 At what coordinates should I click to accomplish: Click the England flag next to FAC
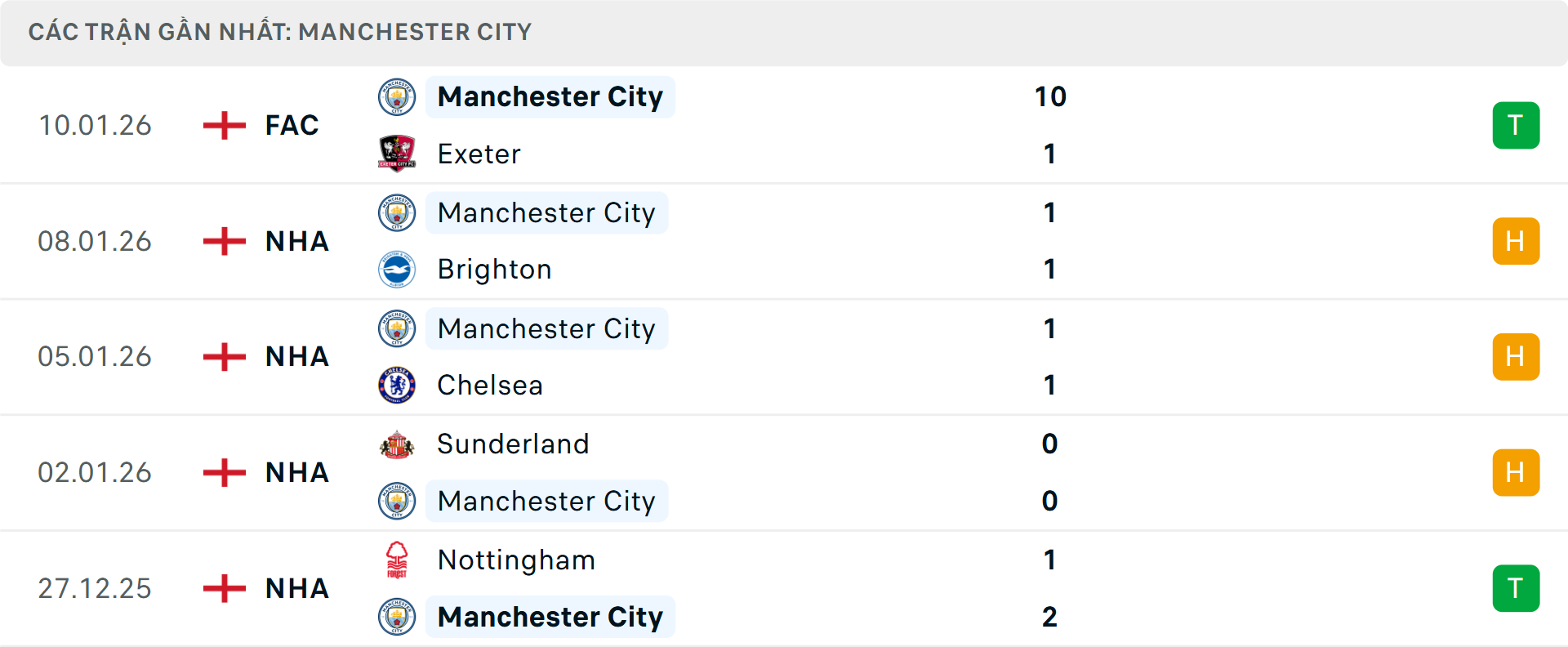(222, 125)
